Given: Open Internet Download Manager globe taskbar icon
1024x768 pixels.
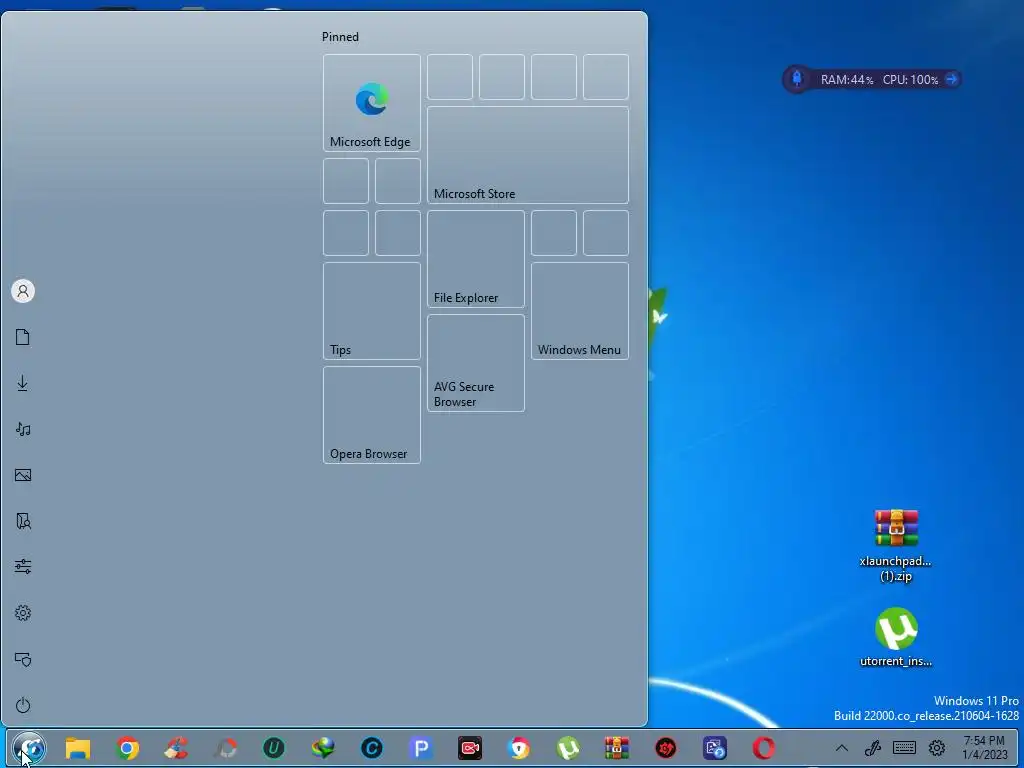Looking at the screenshot, I should point(323,748).
